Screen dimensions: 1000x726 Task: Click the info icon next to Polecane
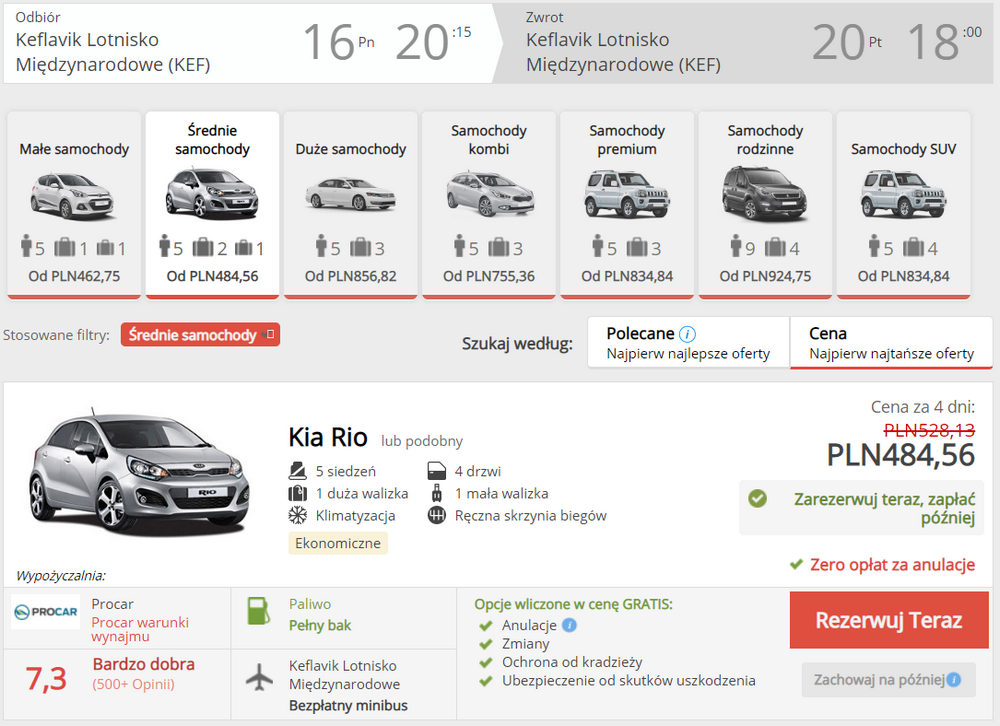[x=688, y=334]
